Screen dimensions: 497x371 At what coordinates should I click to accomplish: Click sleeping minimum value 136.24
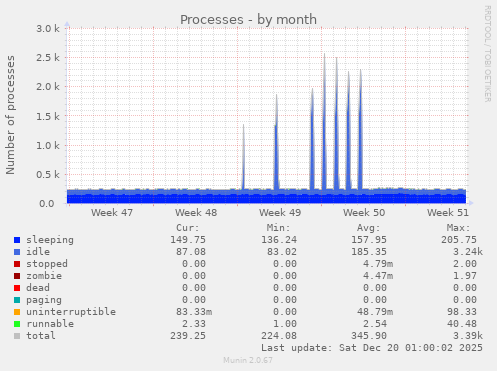279,240
